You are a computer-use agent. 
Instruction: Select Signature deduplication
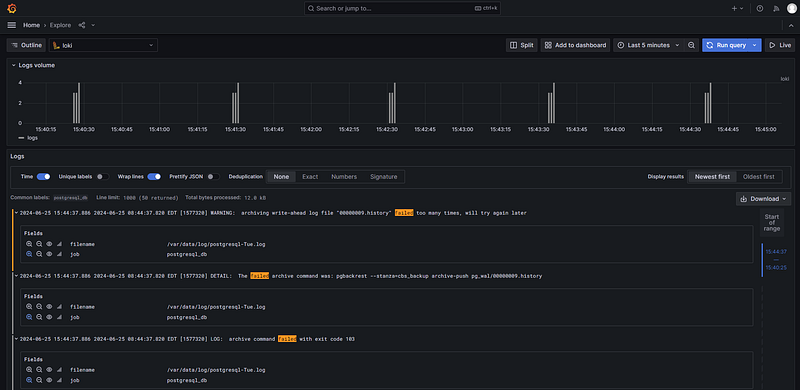[384, 177]
